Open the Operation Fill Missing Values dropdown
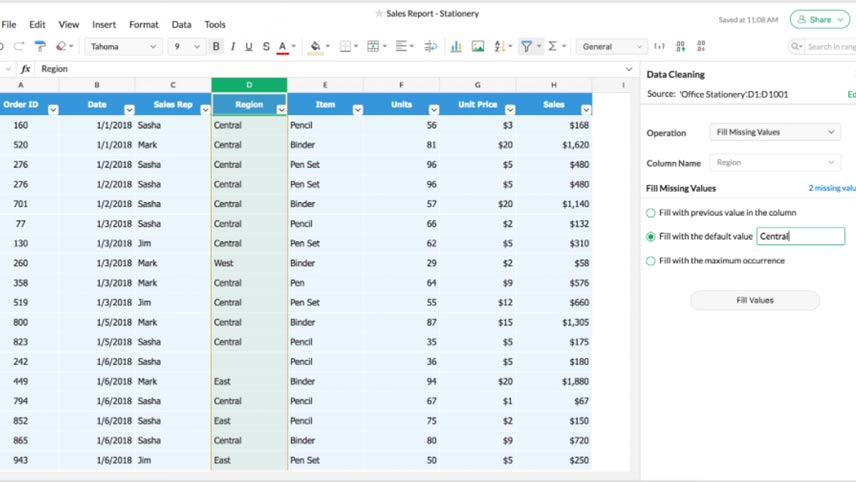This screenshot has height=482, width=856. (x=775, y=132)
